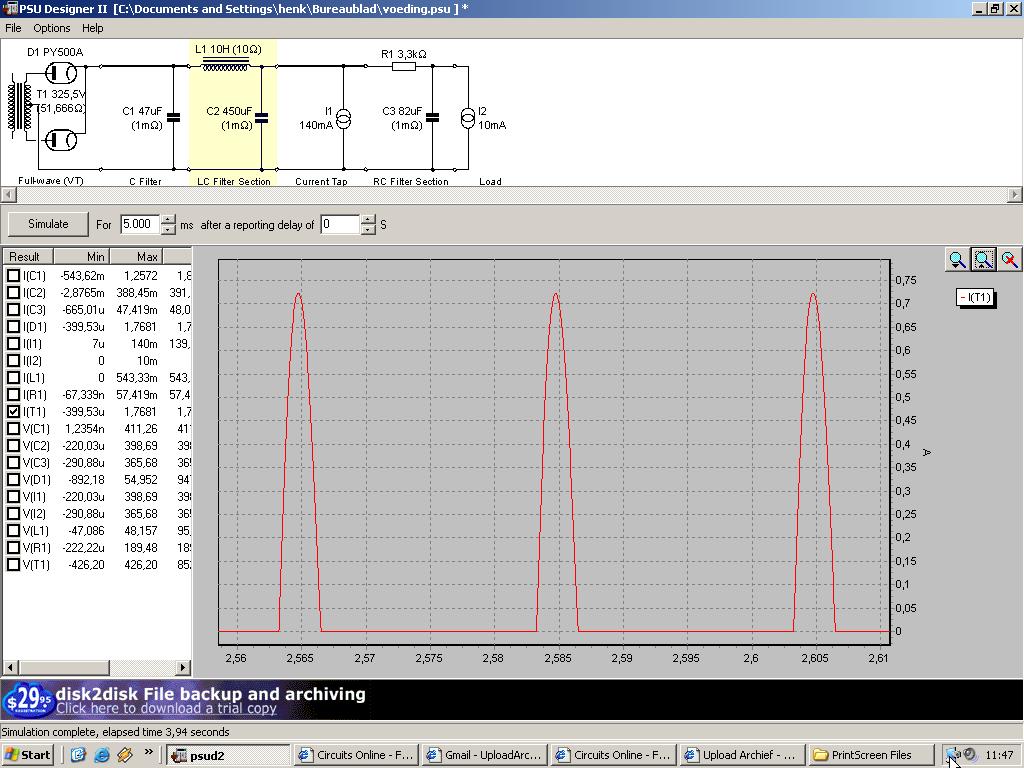1024x768 pixels.
Task: Click the reporting delay input field
Action: 339,224
